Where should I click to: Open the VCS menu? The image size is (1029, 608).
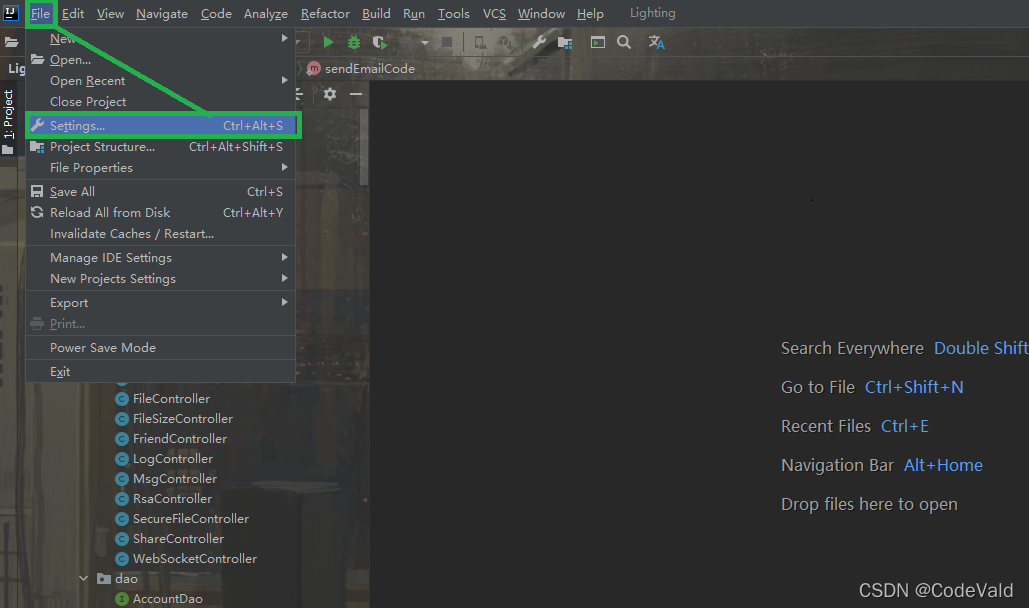(494, 14)
